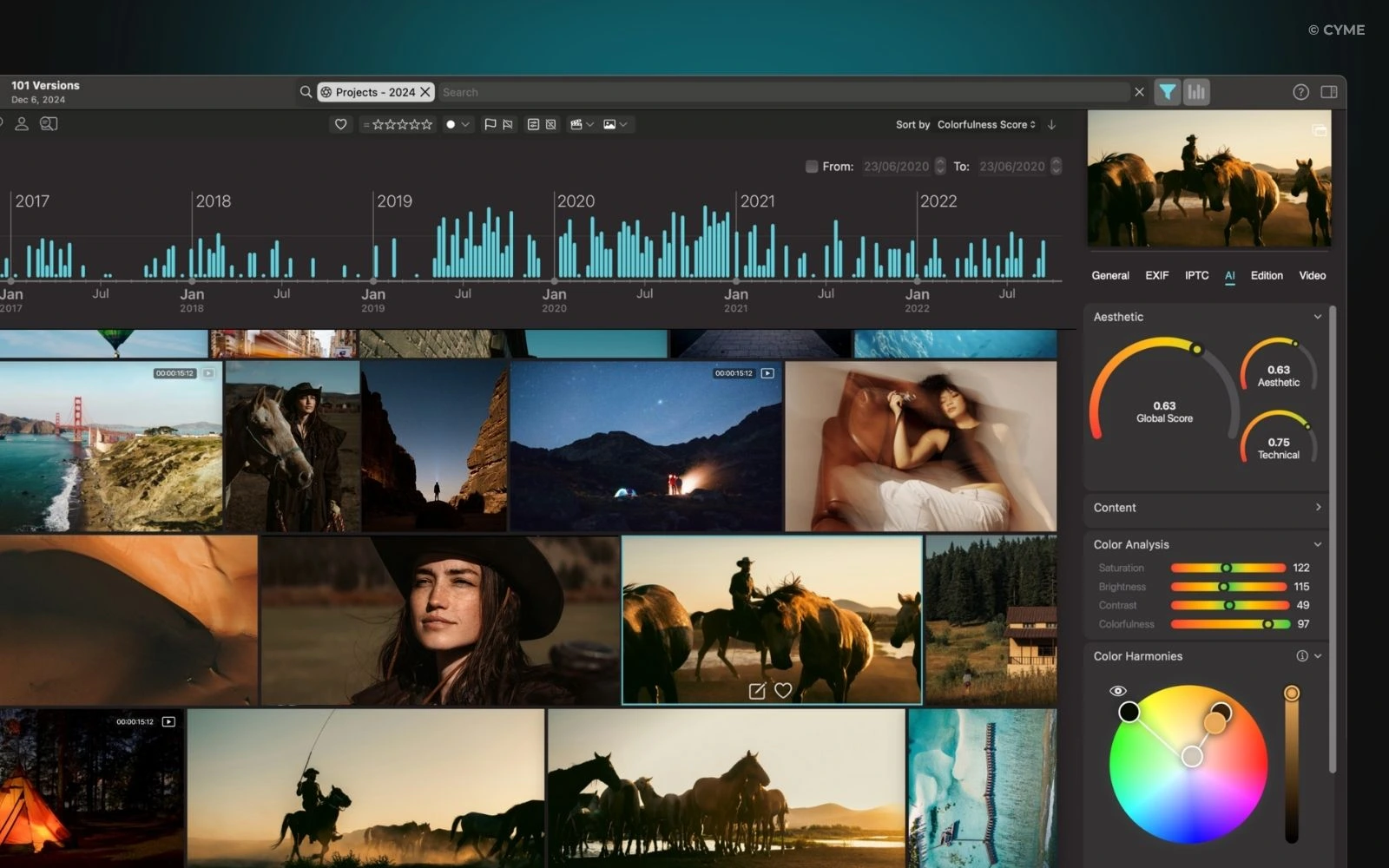Filter by favorites heart icon
The width and height of the screenshot is (1389, 868).
(340, 124)
